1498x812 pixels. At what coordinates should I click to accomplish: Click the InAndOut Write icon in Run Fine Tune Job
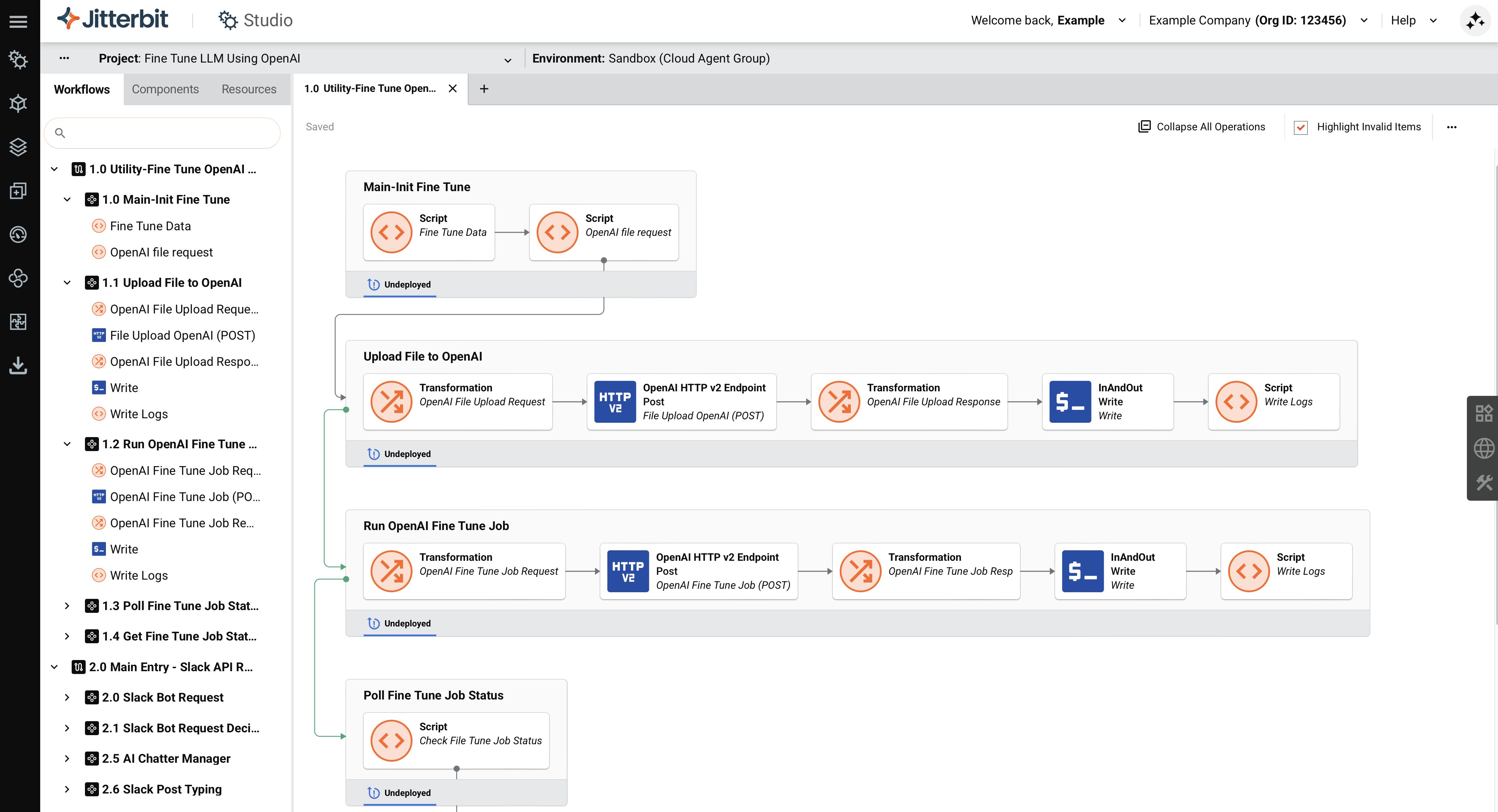click(1082, 571)
